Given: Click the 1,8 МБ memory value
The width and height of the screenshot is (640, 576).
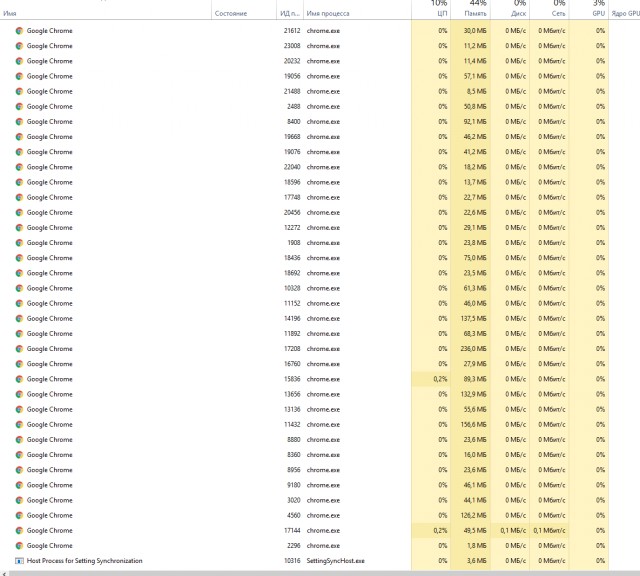Looking at the screenshot, I should point(477,545).
